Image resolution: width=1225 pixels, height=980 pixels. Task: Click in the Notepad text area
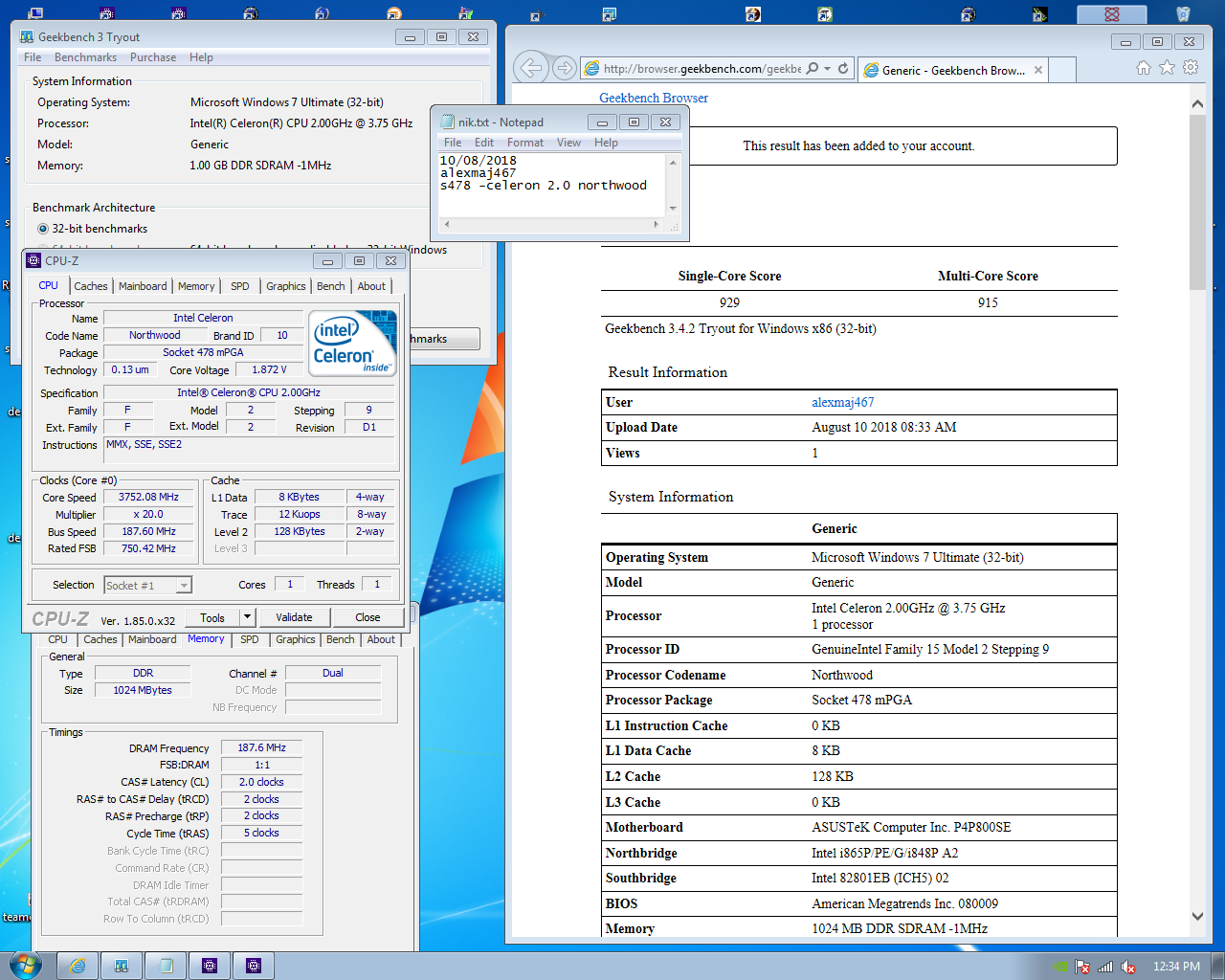(x=552, y=185)
